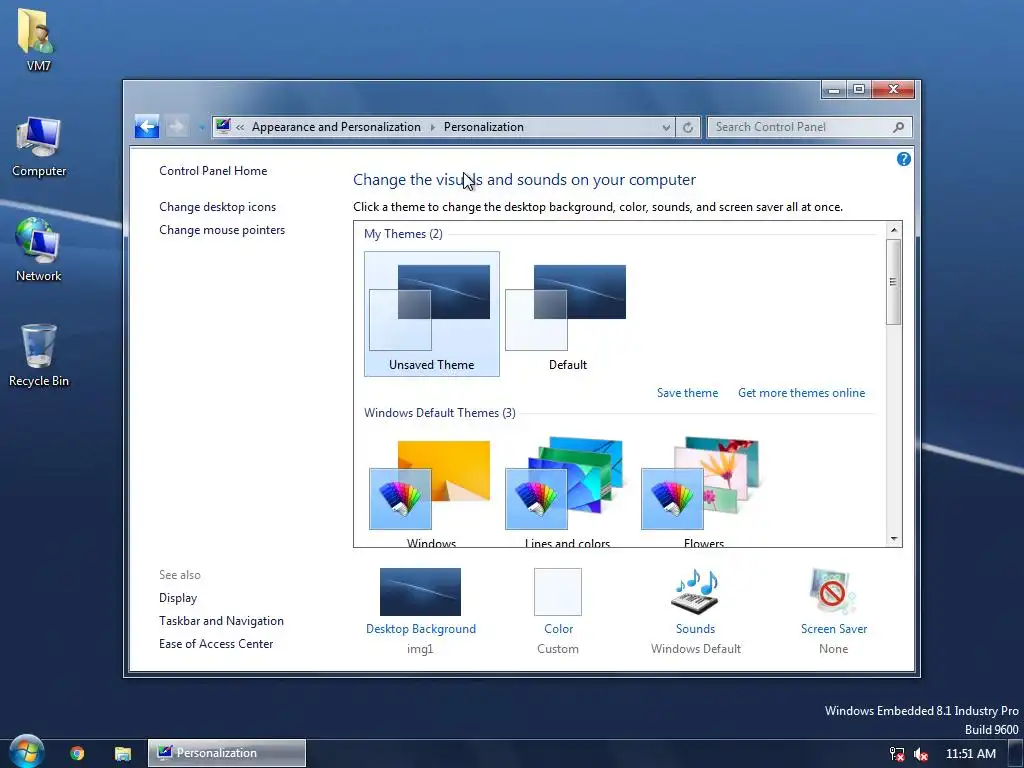Click the themes list scroll up arrow
The width and height of the screenshot is (1024, 768).
[894, 230]
